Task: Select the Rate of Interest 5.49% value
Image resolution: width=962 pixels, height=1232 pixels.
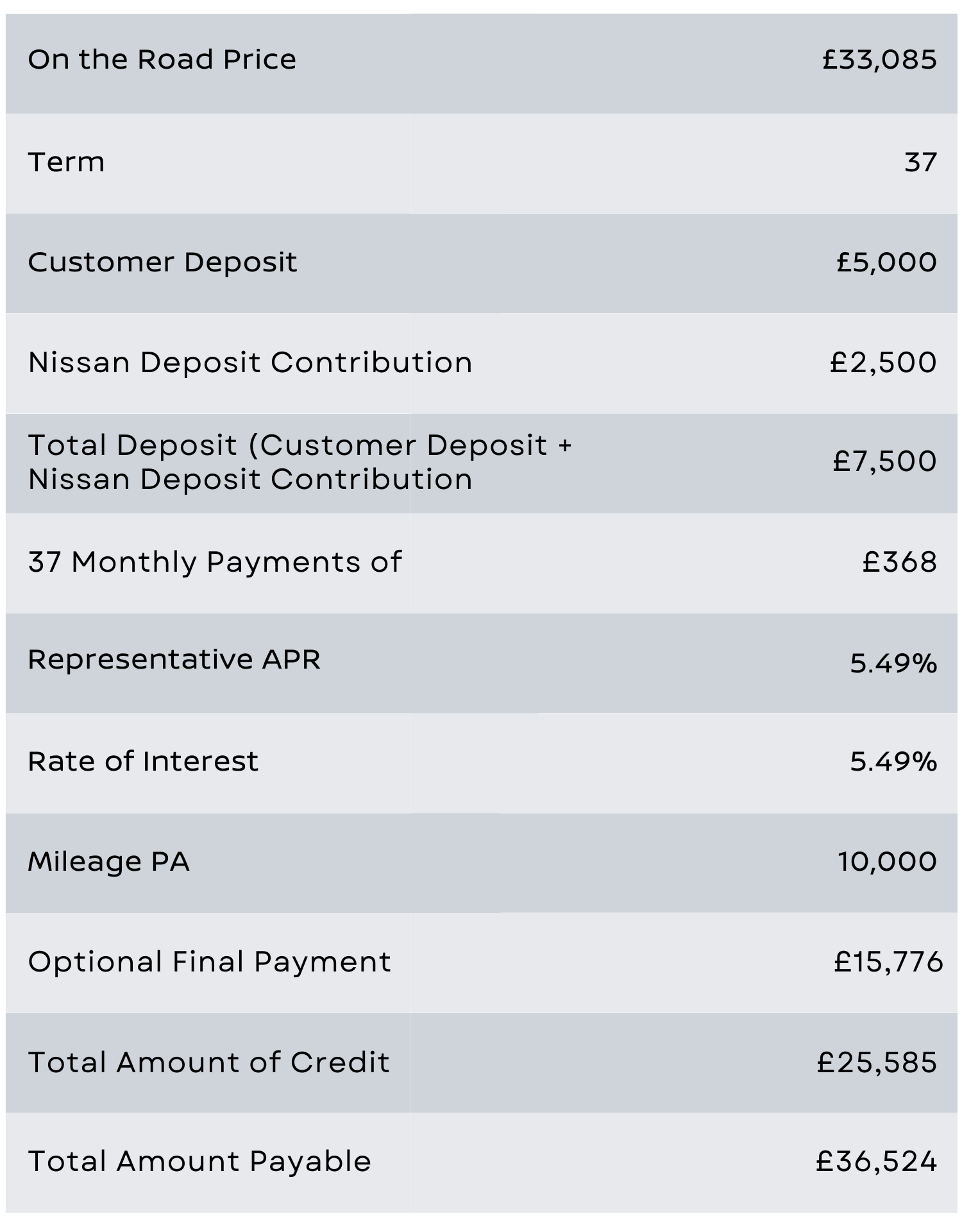Action: click(893, 762)
